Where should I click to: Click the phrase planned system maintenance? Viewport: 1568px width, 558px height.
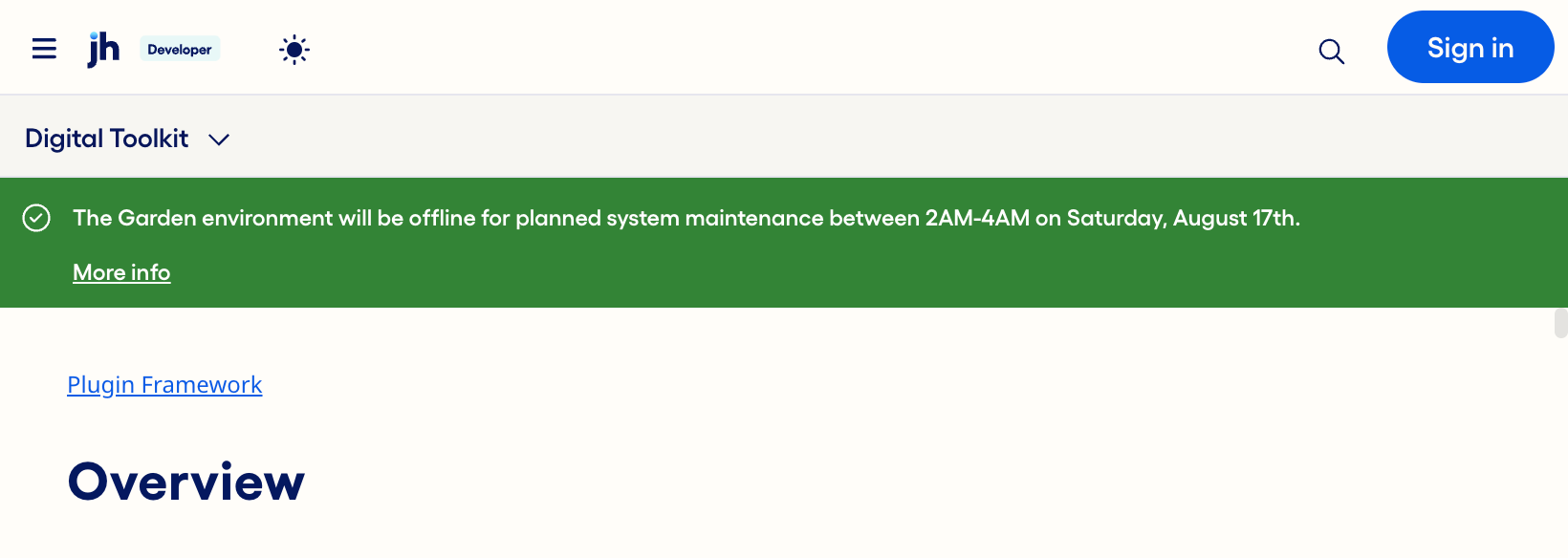pyautogui.click(x=669, y=219)
